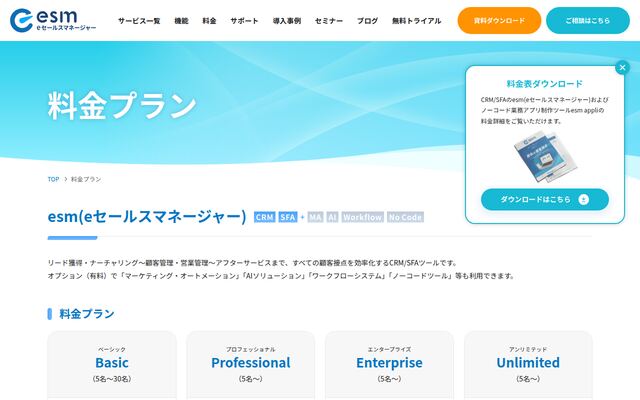Screen dimensions: 640x400
Task: Click the Workflow tag badge
Action: point(362,217)
